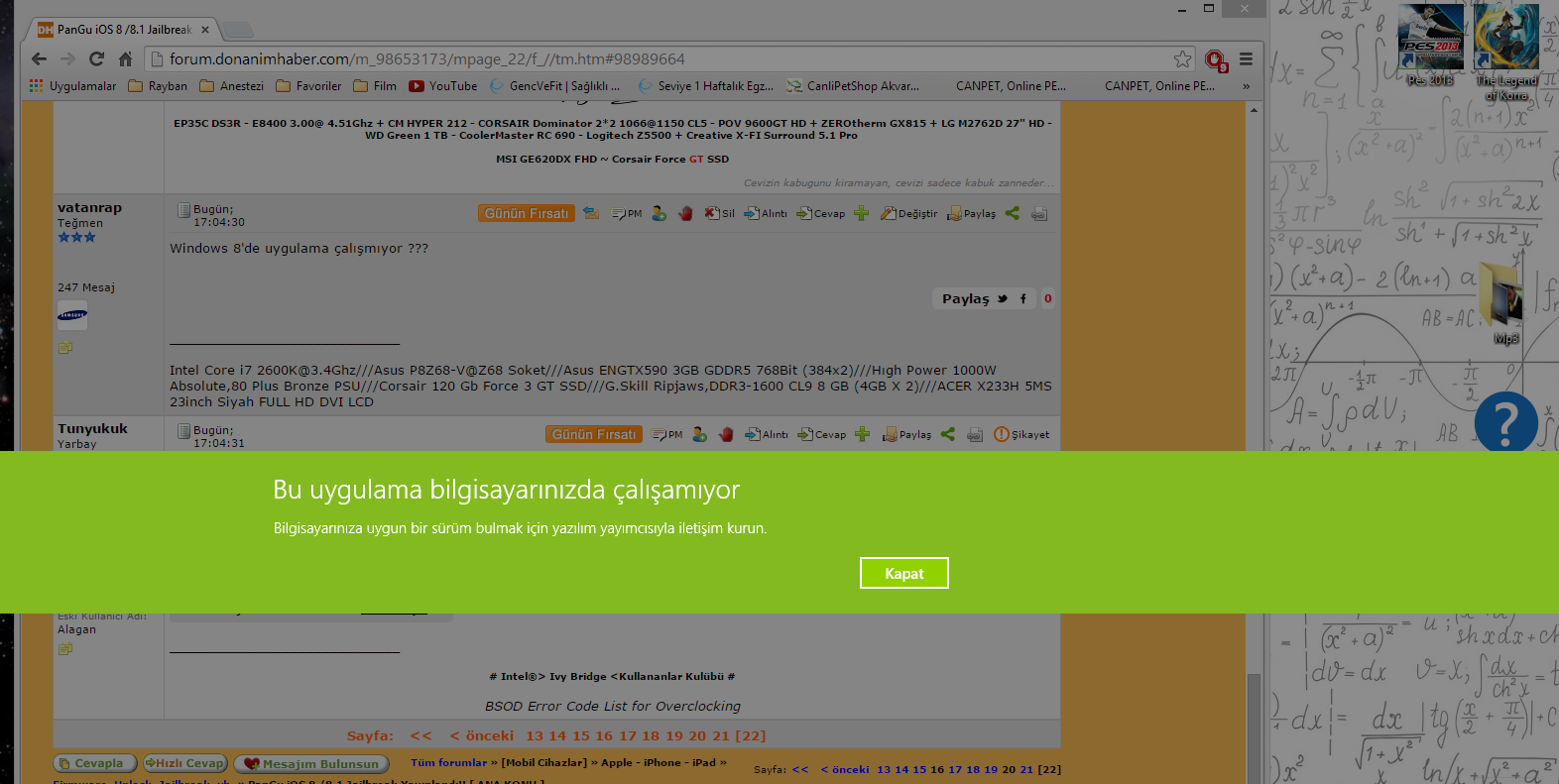Viewport: 1559px width, 784px height.
Task: Open the YouTube bookmark
Action: pyautogui.click(x=443, y=86)
